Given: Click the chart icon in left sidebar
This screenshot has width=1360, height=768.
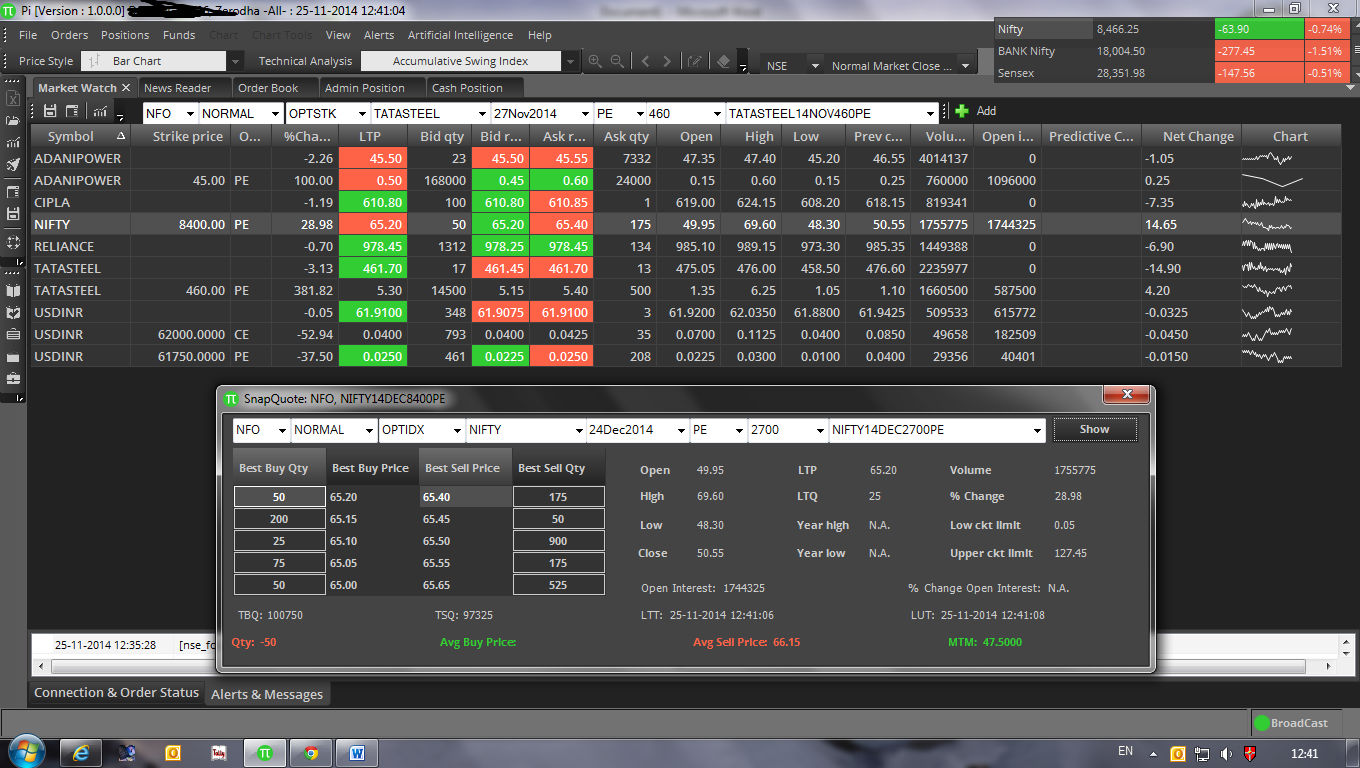Looking at the screenshot, I should click(x=13, y=143).
